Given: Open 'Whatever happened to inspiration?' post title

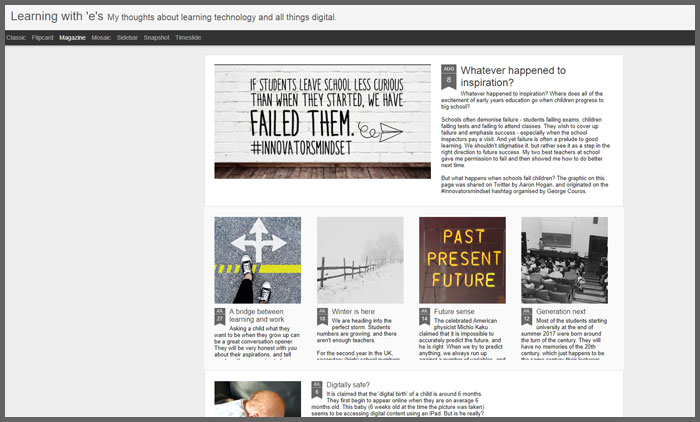Looking at the screenshot, I should point(513,76).
